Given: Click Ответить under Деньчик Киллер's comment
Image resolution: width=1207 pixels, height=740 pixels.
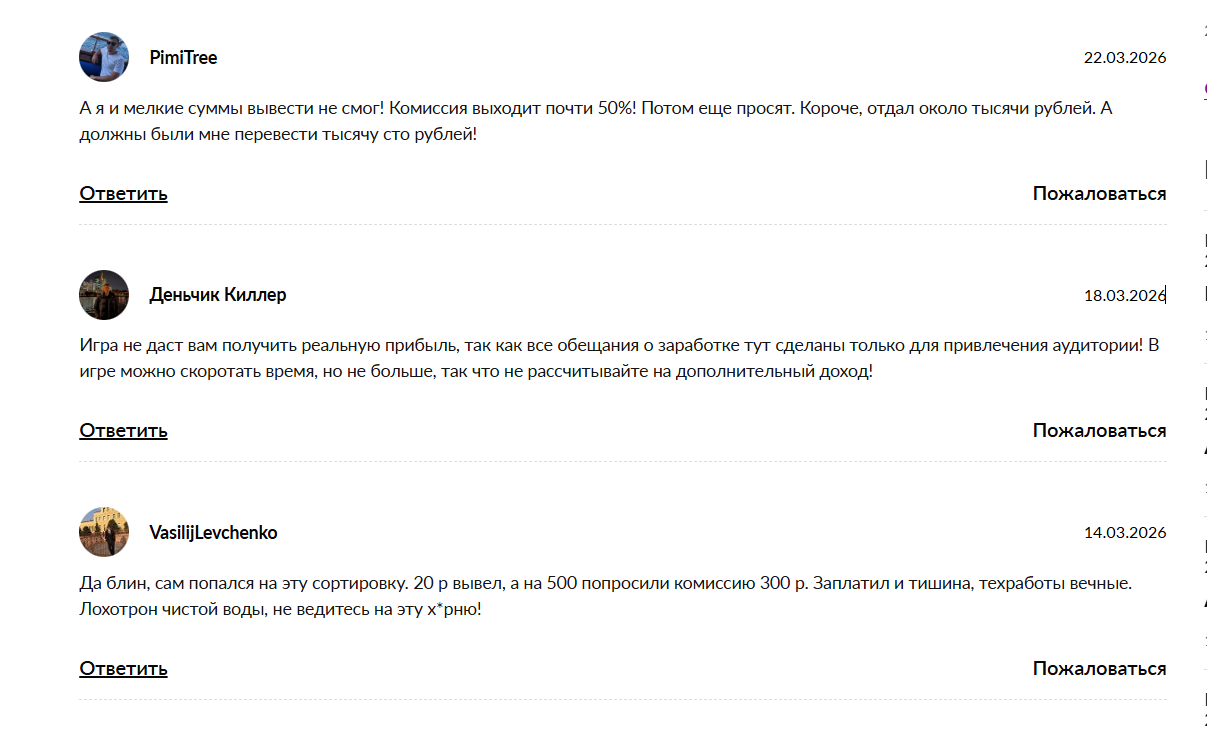Looking at the screenshot, I should tap(123, 430).
